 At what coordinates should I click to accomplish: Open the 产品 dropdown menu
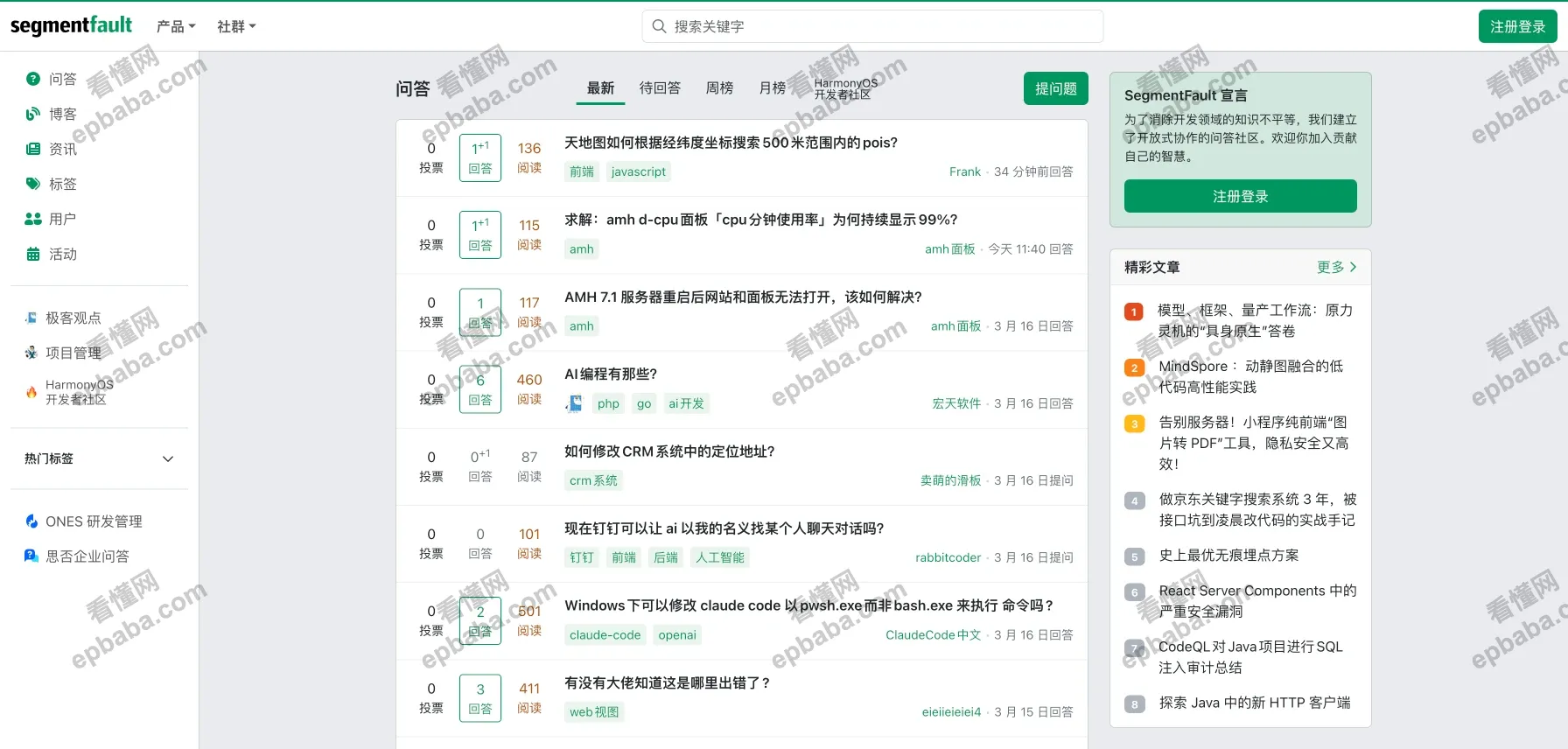176,26
